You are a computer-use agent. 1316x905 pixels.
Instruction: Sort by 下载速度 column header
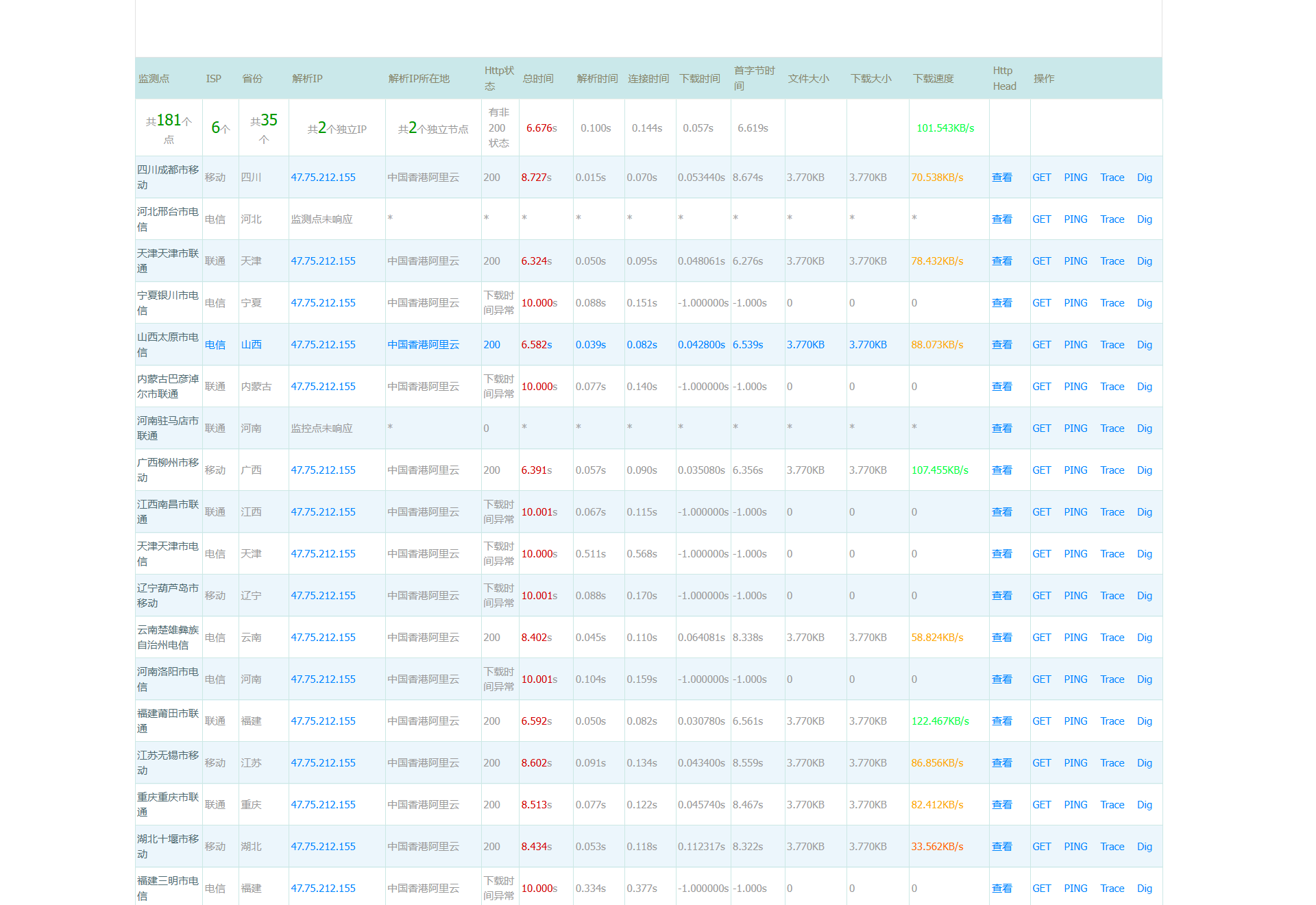coord(933,79)
